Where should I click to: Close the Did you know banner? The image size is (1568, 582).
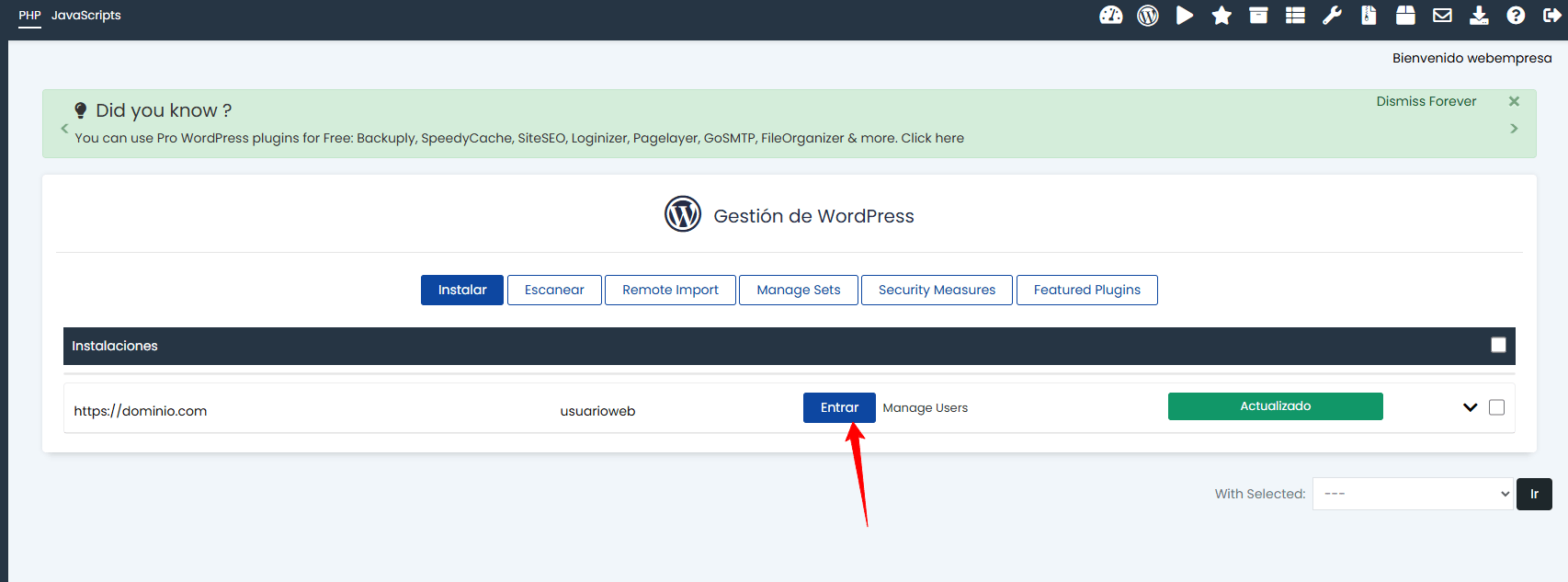[x=1514, y=101]
